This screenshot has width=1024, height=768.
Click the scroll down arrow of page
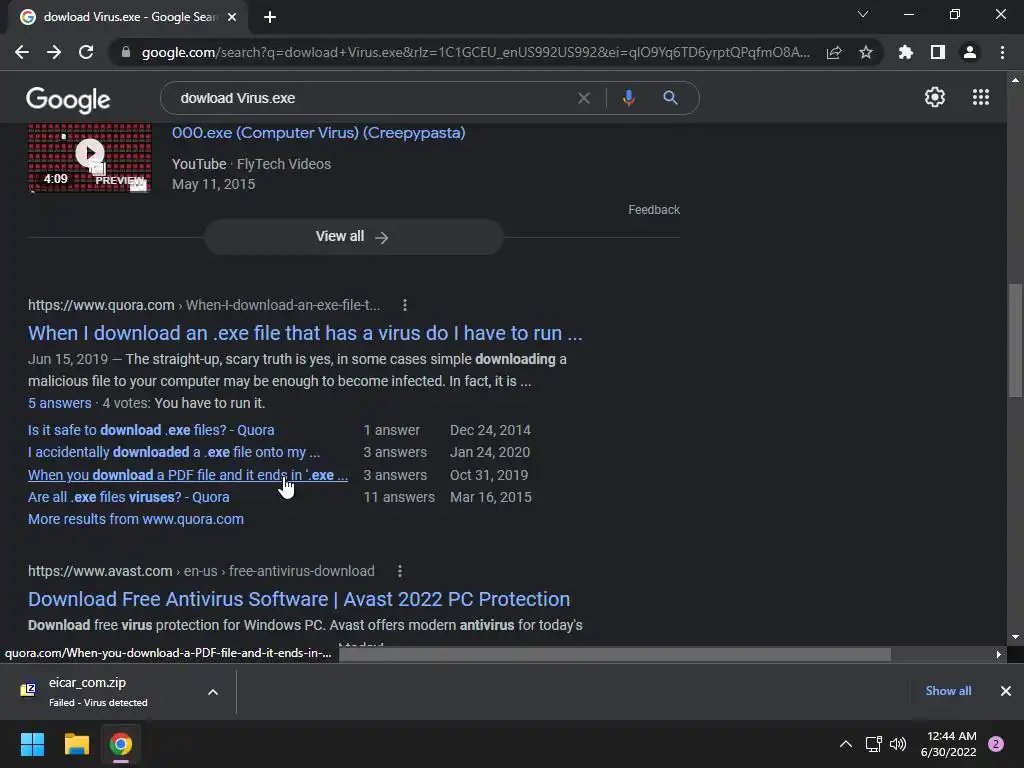coord(1015,637)
